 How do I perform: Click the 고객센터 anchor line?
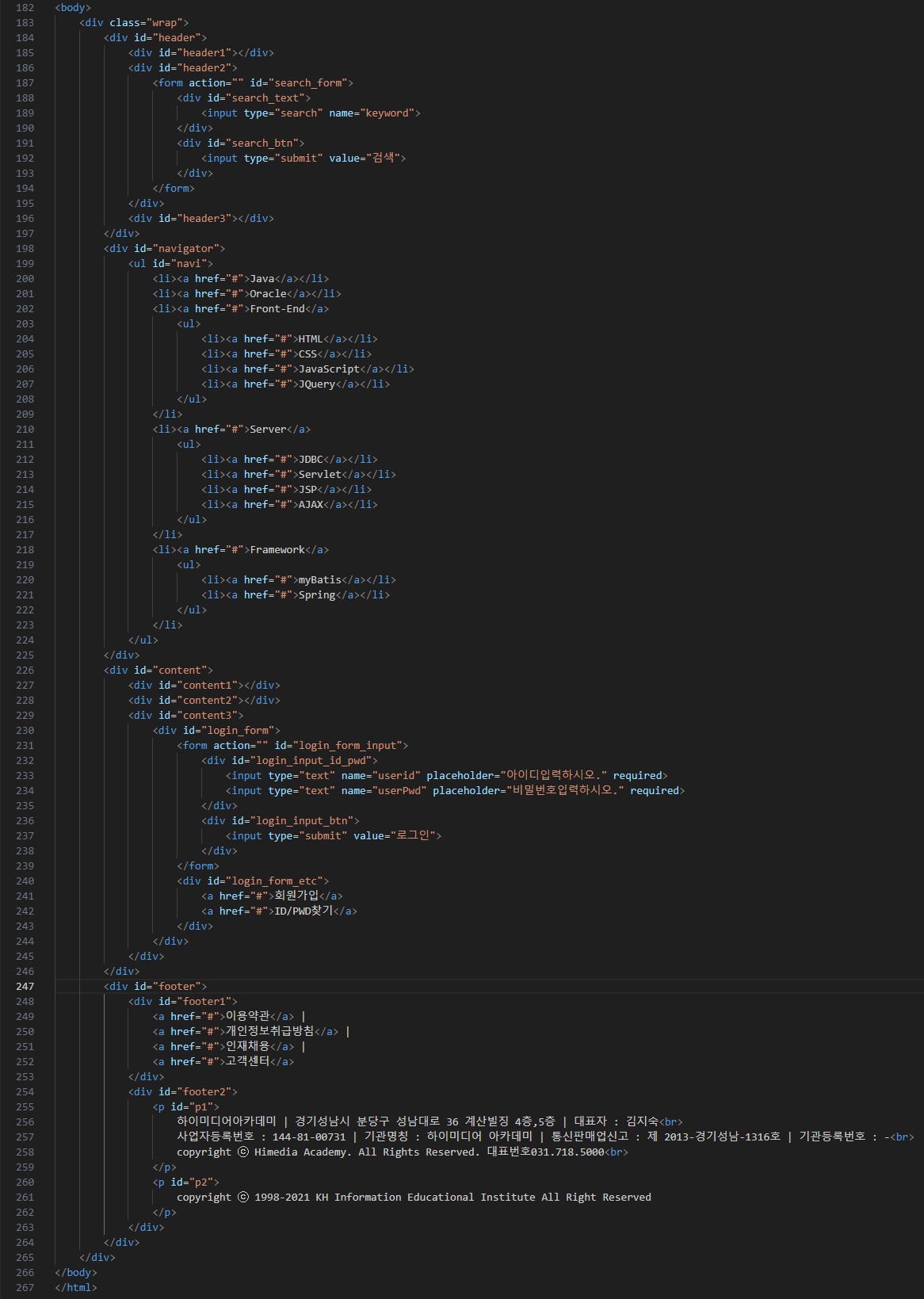coord(223,1062)
